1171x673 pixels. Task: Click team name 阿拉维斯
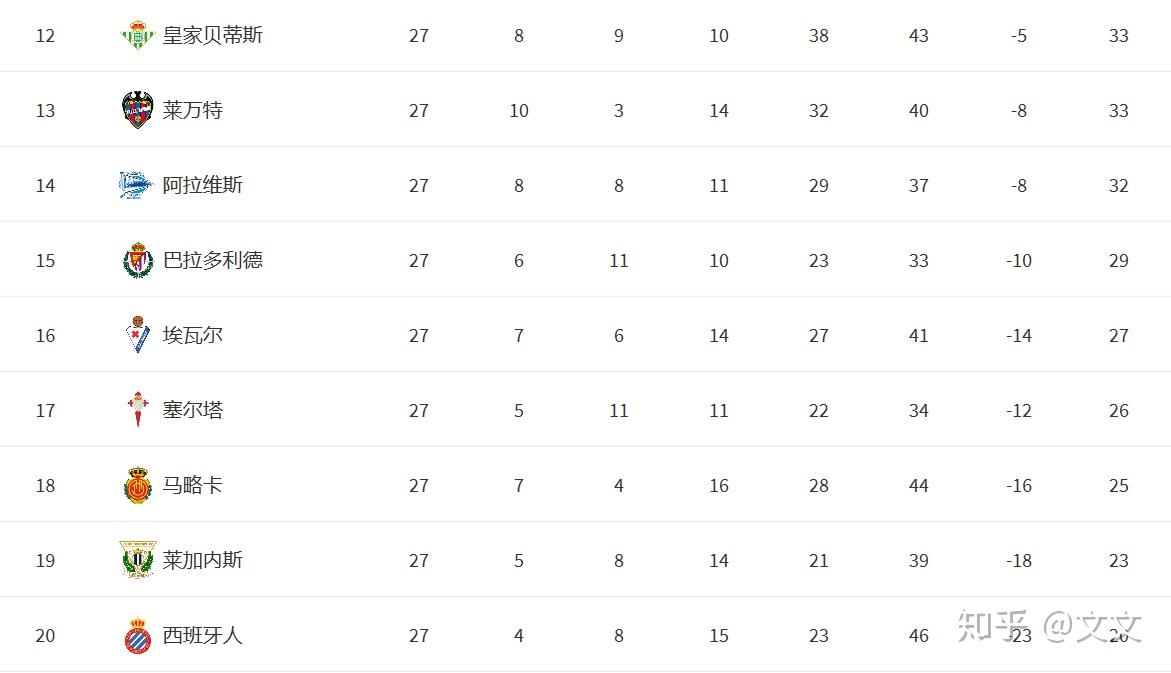pyautogui.click(x=203, y=185)
